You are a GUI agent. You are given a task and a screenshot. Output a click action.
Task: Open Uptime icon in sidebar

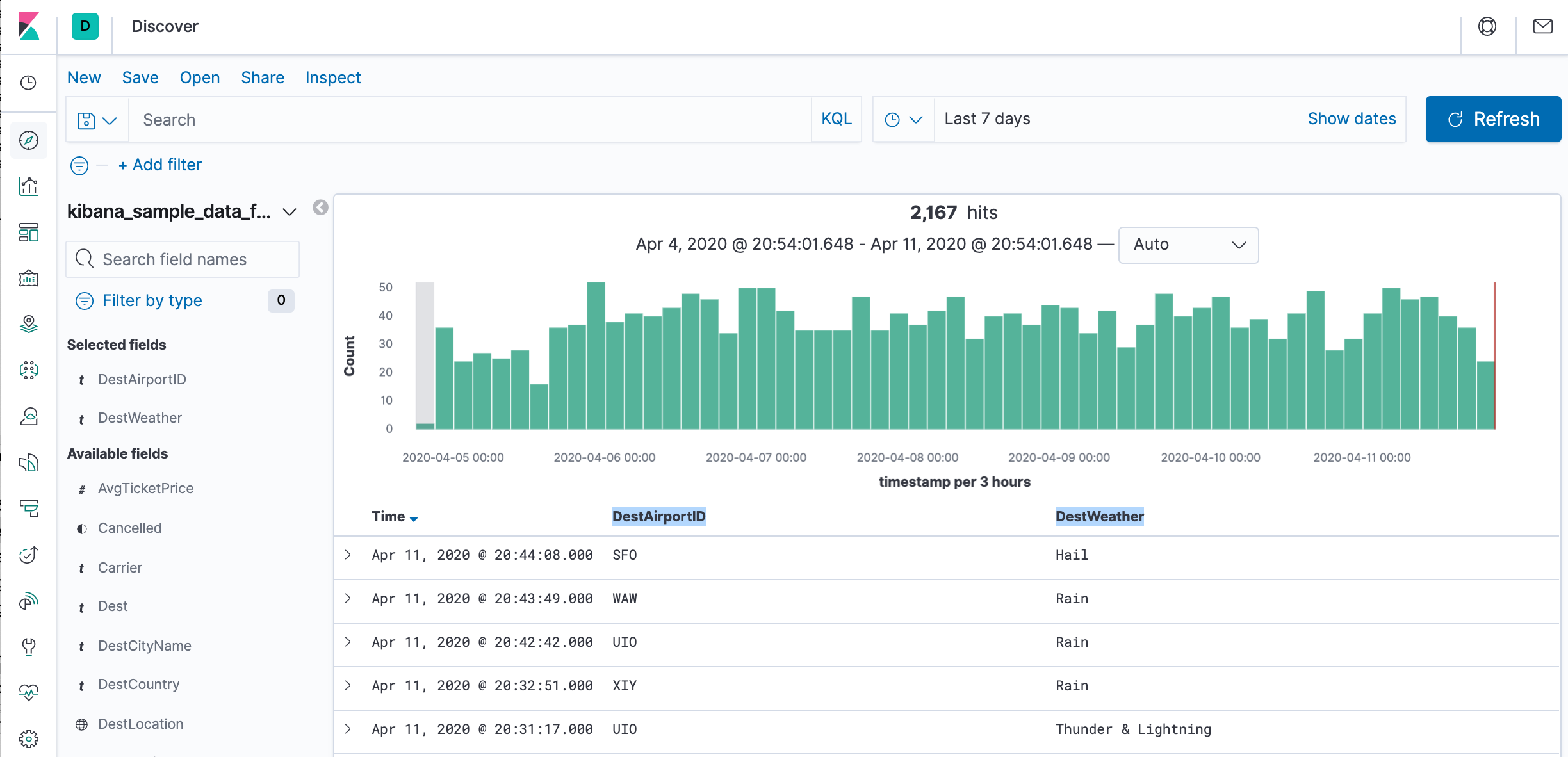click(x=29, y=555)
